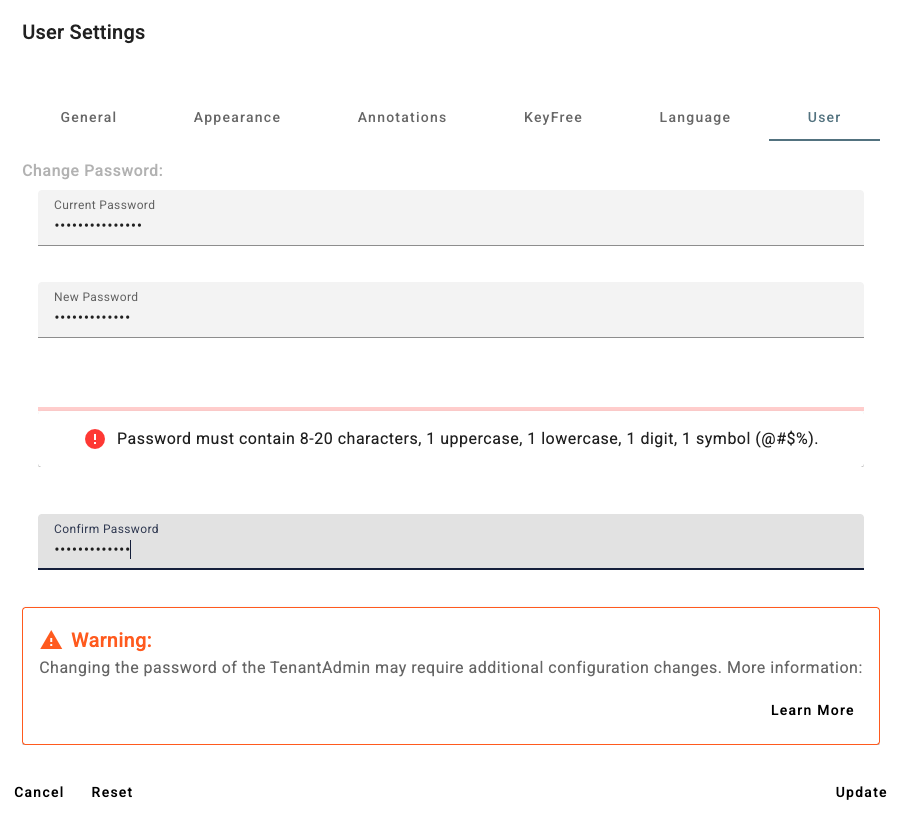The width and height of the screenshot is (902, 816).
Task: Click the Change Password section label
Action: (92, 171)
